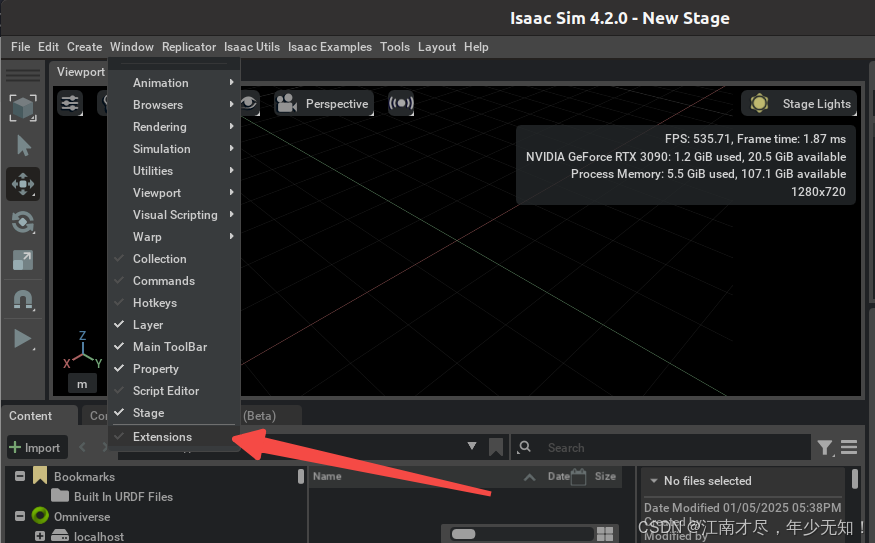Open the Isaac Examples menu
The height and width of the screenshot is (543, 875).
(x=330, y=47)
